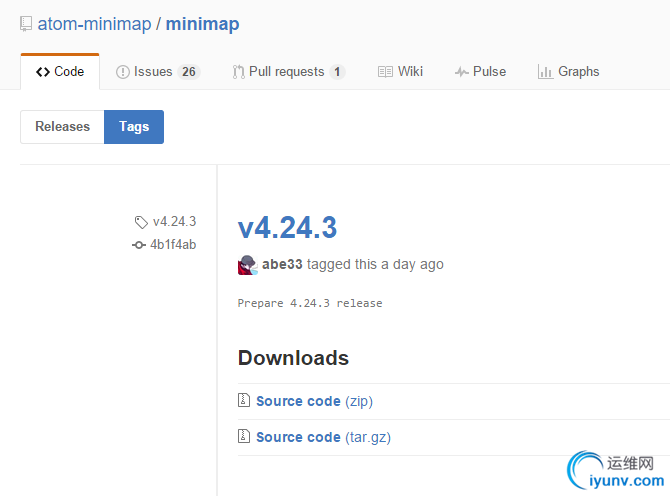
Task: Download Source code zip archive
Action: [x=298, y=401]
